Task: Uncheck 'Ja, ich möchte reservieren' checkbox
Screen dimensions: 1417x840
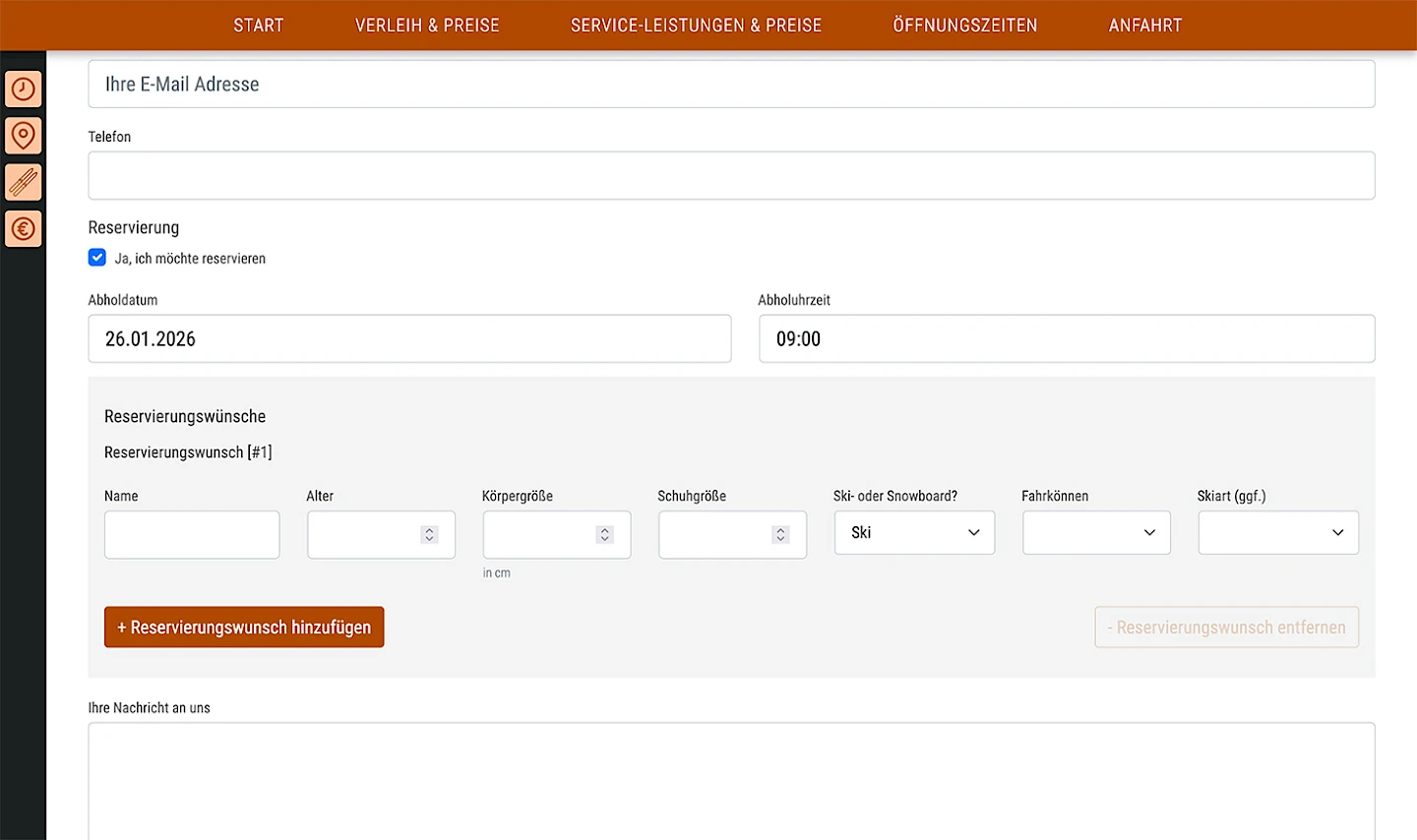Action: click(97, 258)
